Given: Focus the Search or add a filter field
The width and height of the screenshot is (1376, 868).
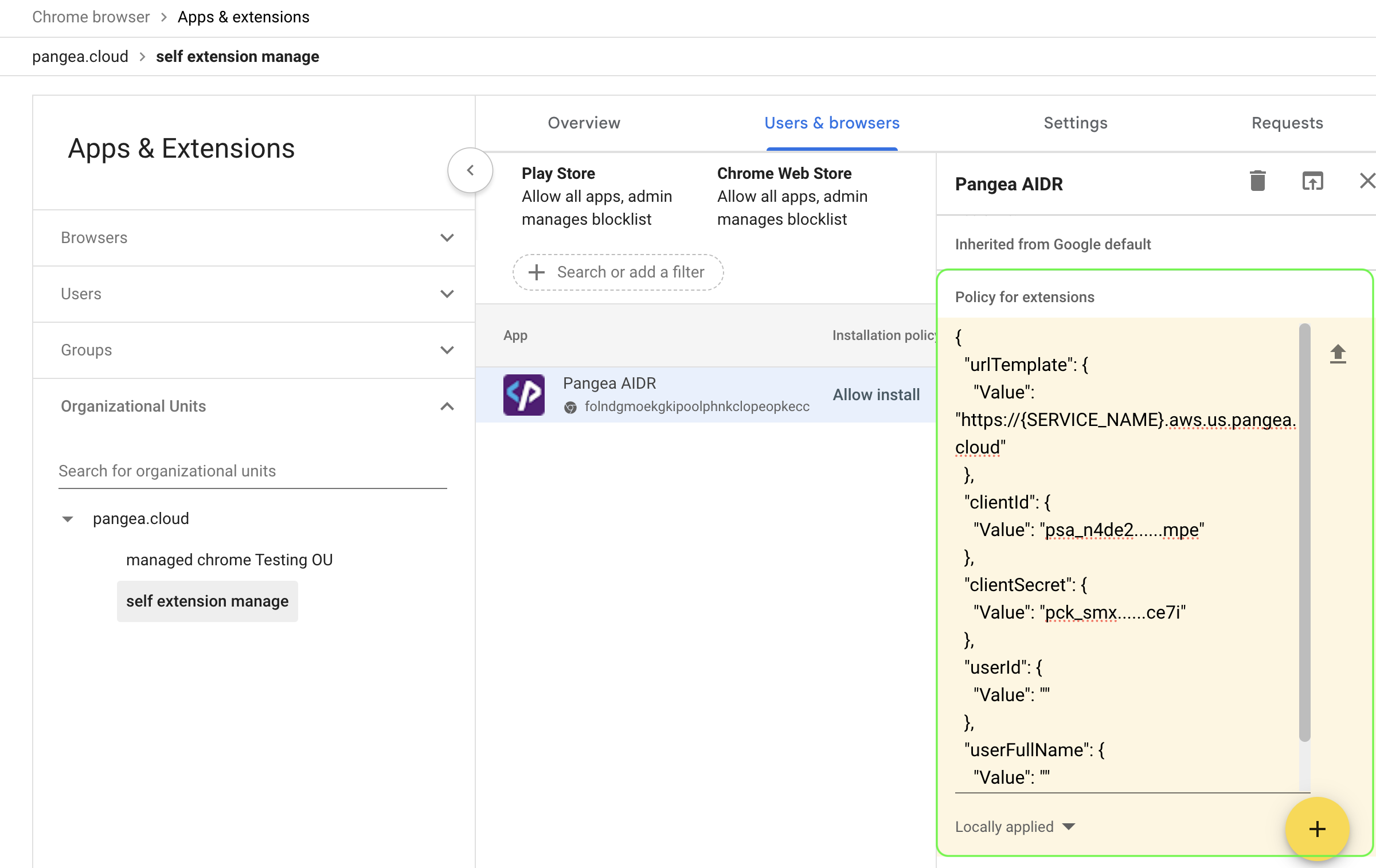Looking at the screenshot, I should coord(618,272).
